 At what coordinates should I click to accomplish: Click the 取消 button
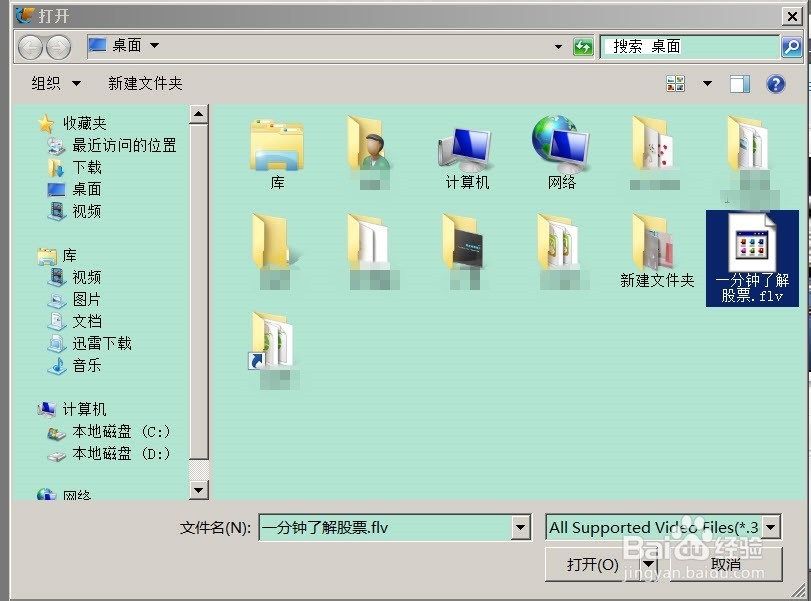(725, 563)
